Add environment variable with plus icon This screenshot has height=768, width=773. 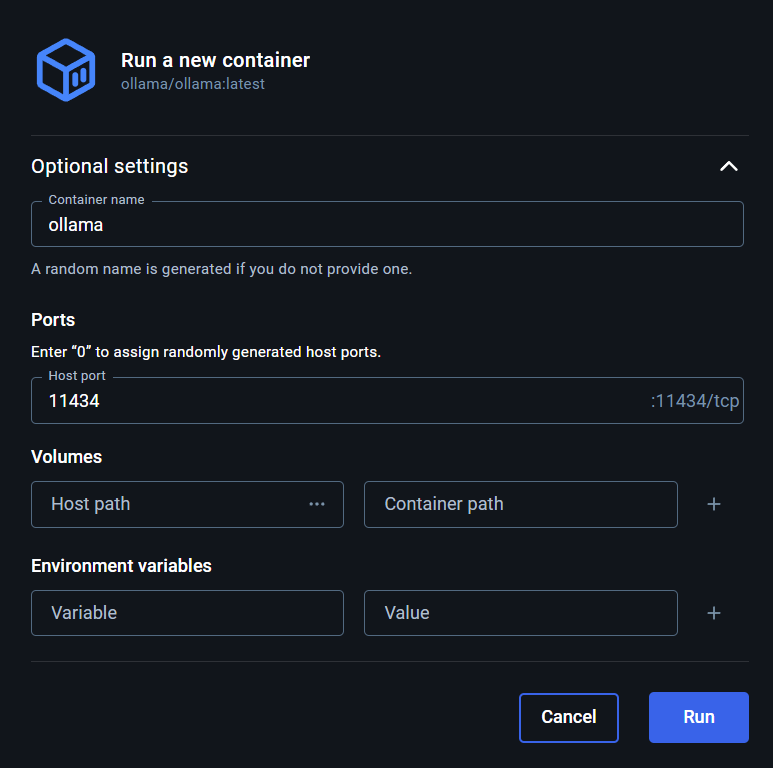713,613
